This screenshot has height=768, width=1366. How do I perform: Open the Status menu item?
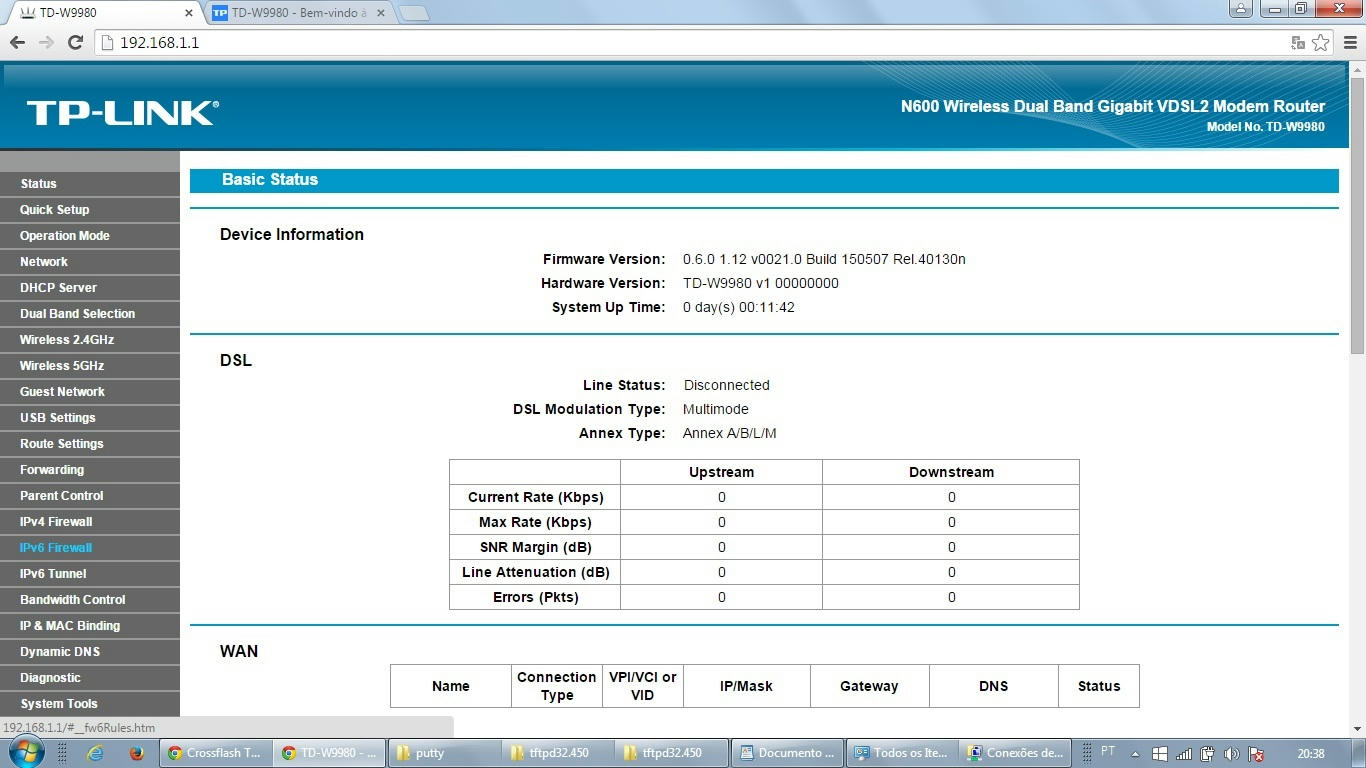point(90,183)
